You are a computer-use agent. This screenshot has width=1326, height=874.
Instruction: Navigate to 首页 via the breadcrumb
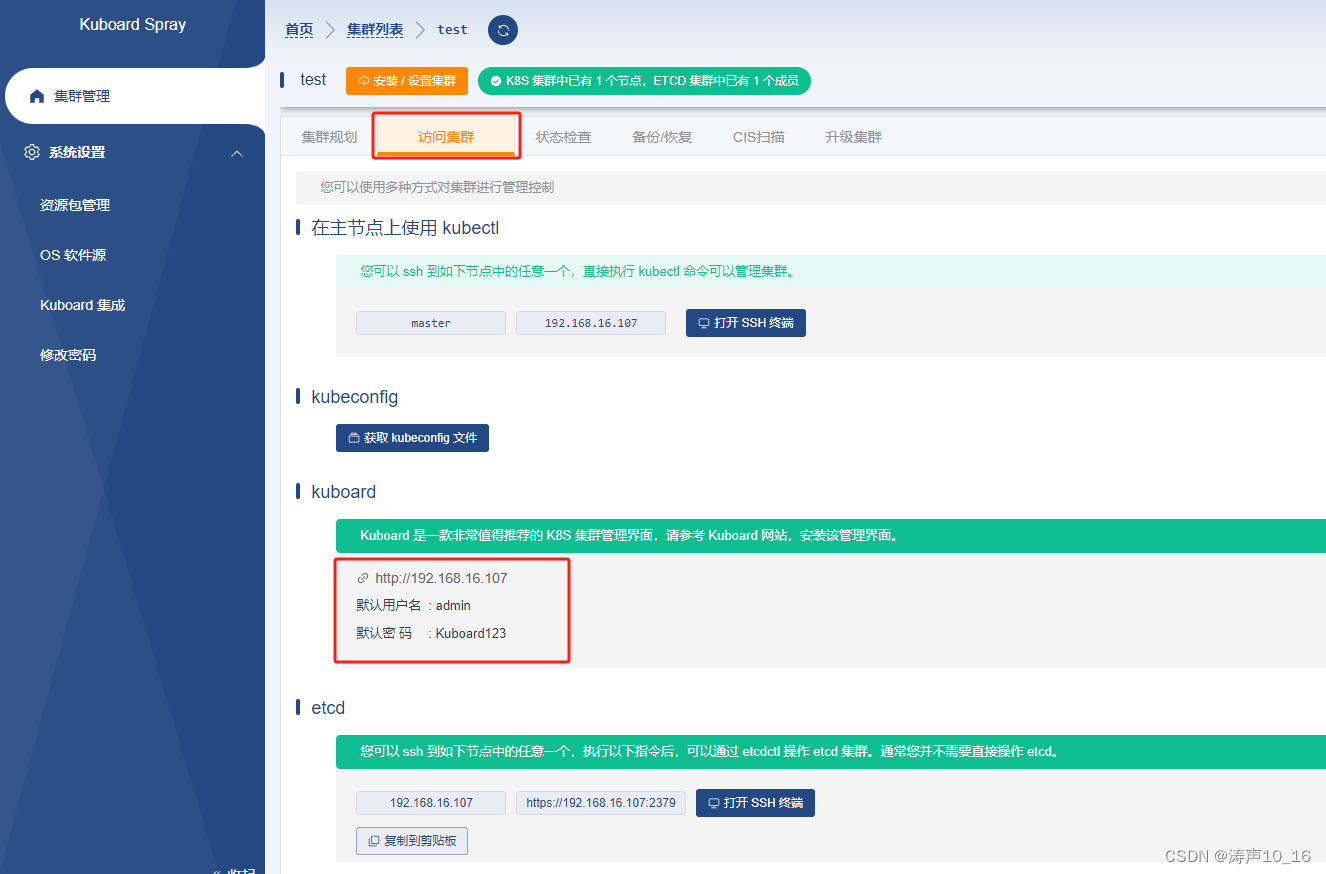coord(299,30)
